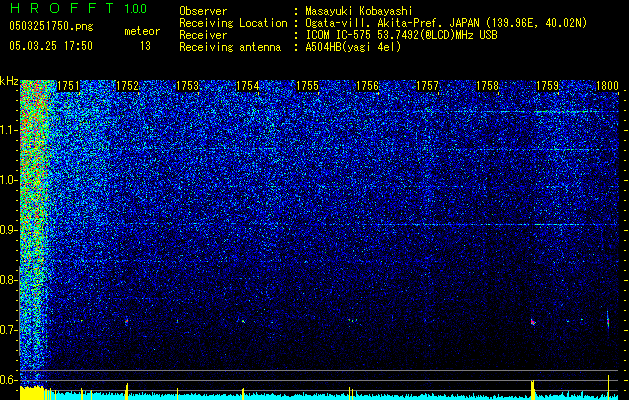Click the 0.6 kHz axis label
Image resolution: width=629 pixels, height=400 pixels.
tap(8, 380)
